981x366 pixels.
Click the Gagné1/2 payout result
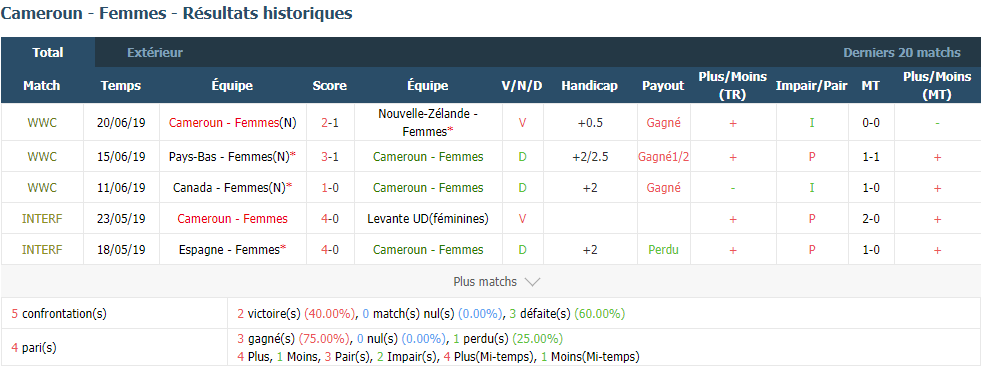tap(664, 156)
